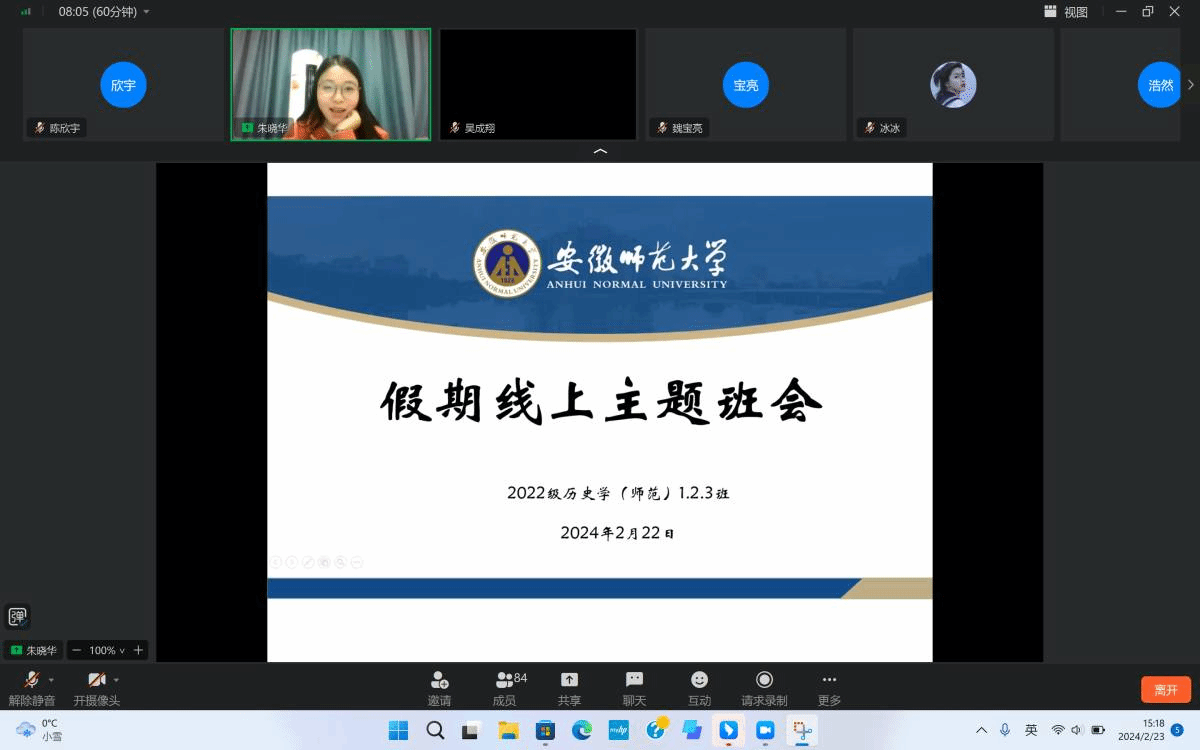The image size is (1200, 750).
Task: Click the 请求录制 request recording icon
Action: 764,681
